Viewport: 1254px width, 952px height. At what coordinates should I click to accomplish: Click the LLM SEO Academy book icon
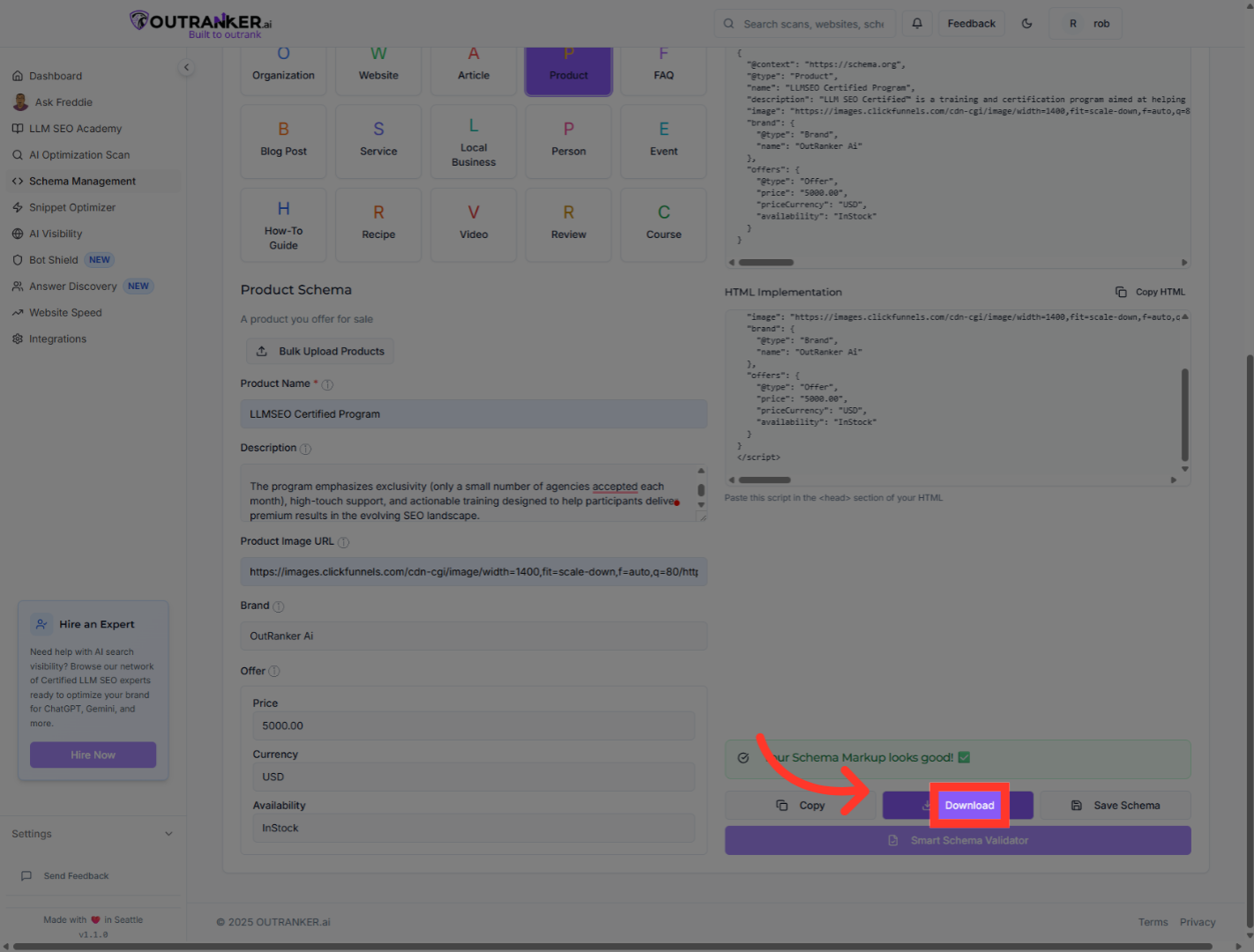[x=18, y=129]
